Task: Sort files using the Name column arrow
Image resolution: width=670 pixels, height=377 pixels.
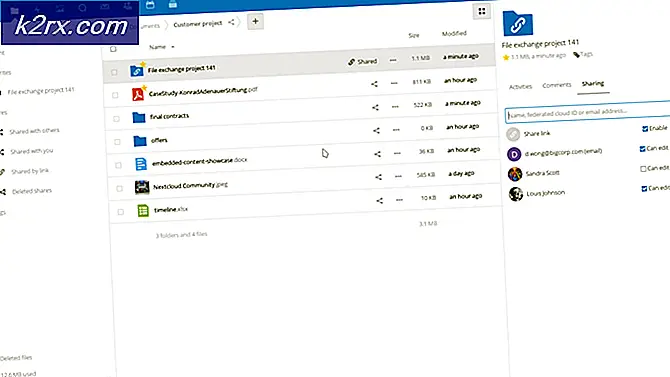Action: pyautogui.click(x=173, y=47)
